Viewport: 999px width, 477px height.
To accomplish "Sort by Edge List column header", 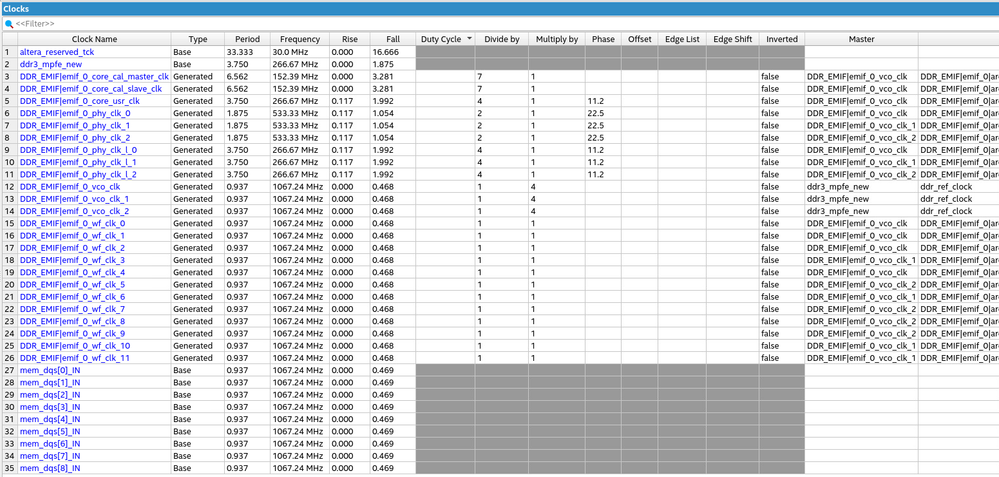I will tap(682, 39).
